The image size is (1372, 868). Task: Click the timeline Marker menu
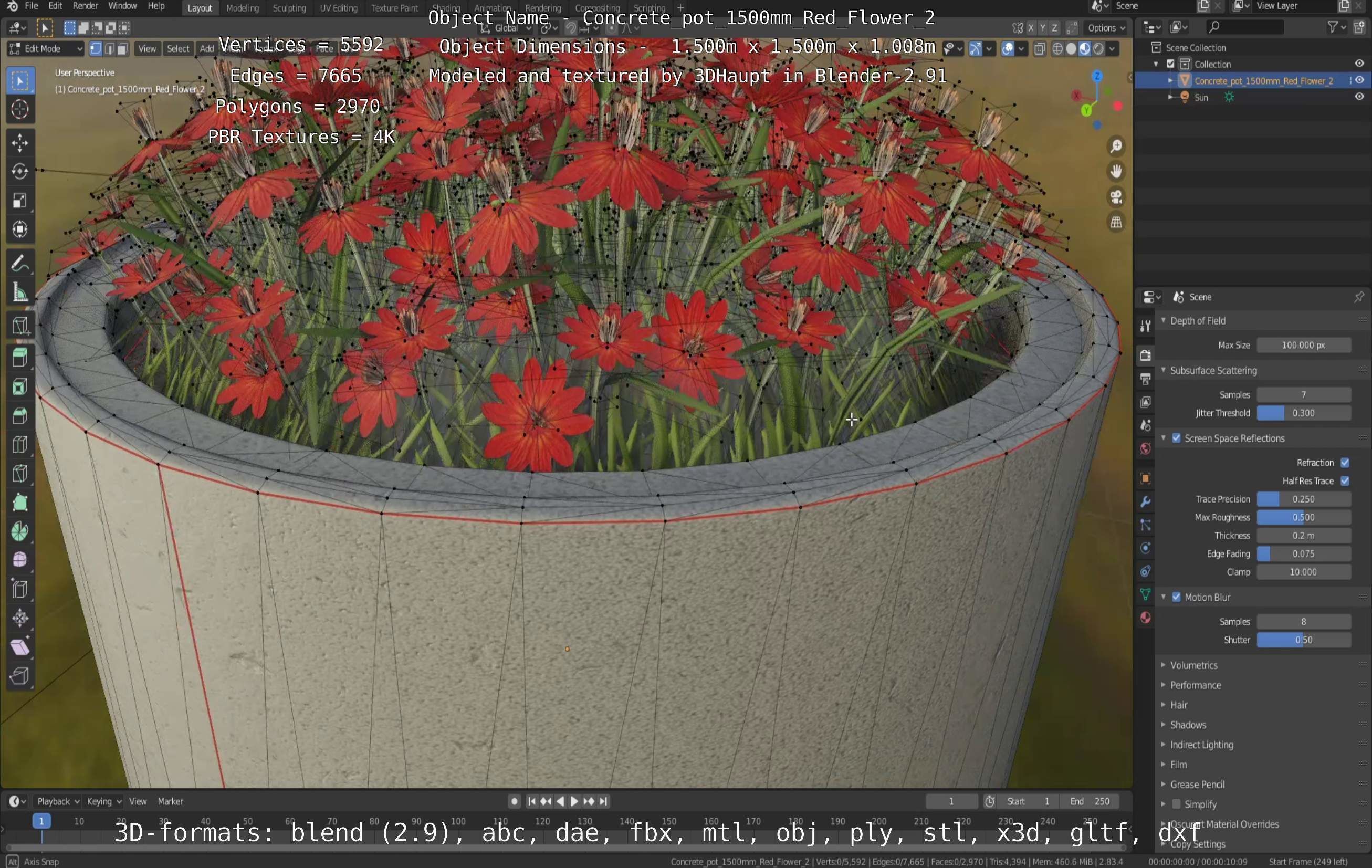click(x=170, y=802)
